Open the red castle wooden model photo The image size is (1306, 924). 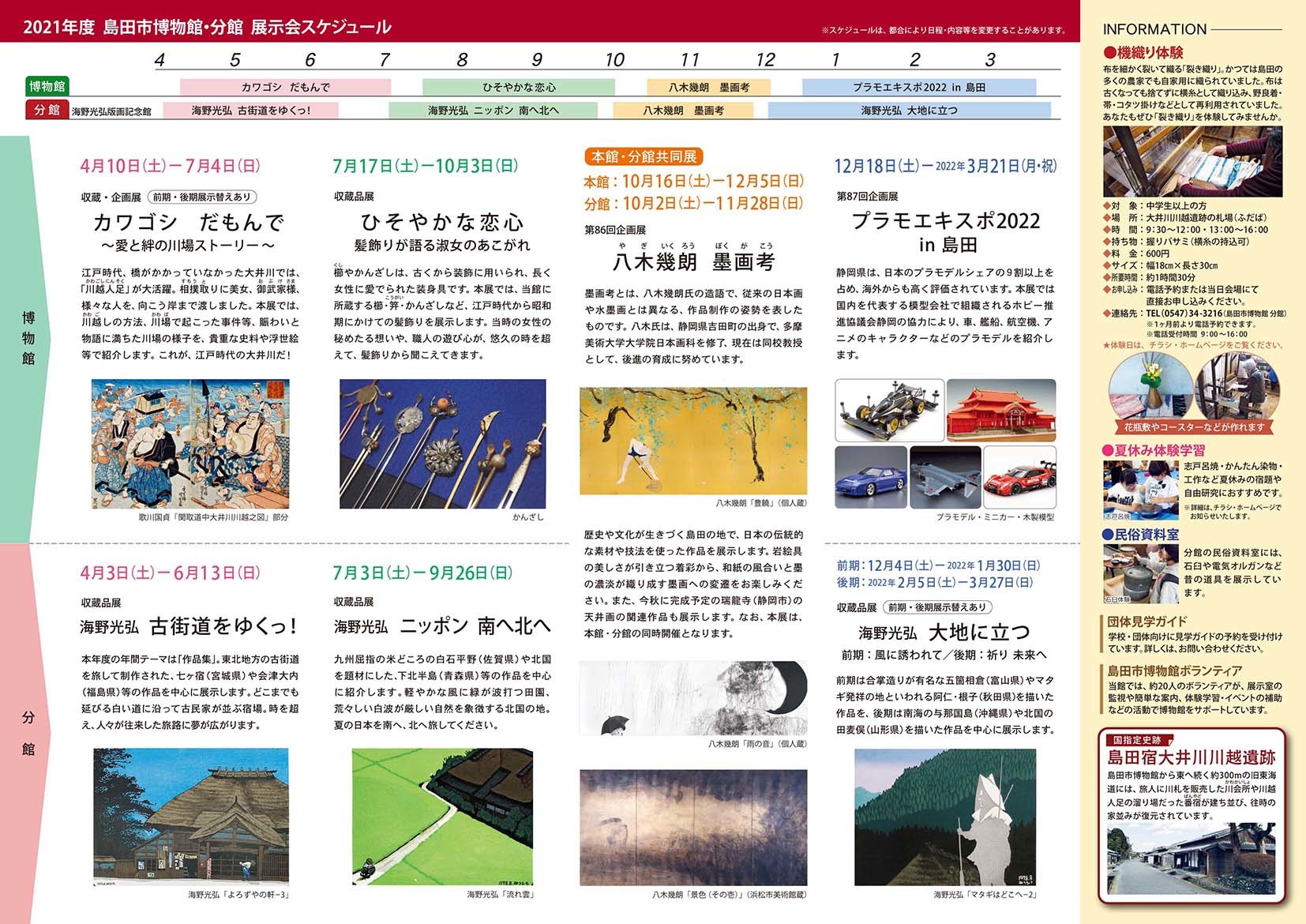click(1001, 411)
